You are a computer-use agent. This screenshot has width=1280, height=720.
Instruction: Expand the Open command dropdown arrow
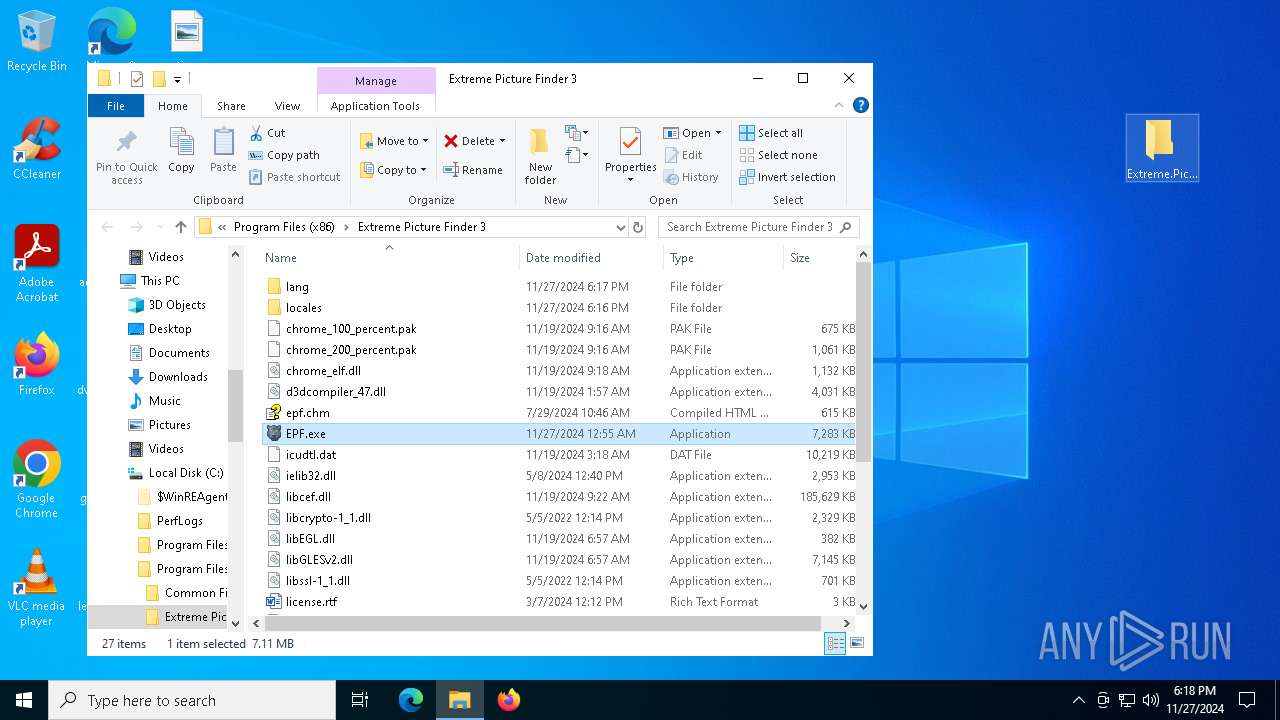coord(718,133)
